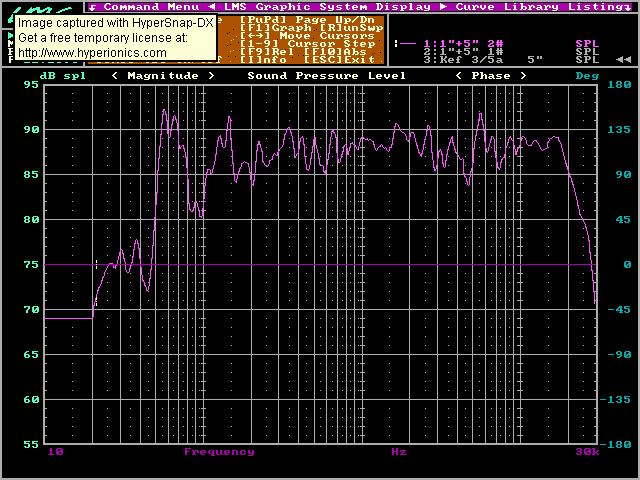Click the -180 degree phase axis value
Screen dimensions: 640x480
coord(615,444)
